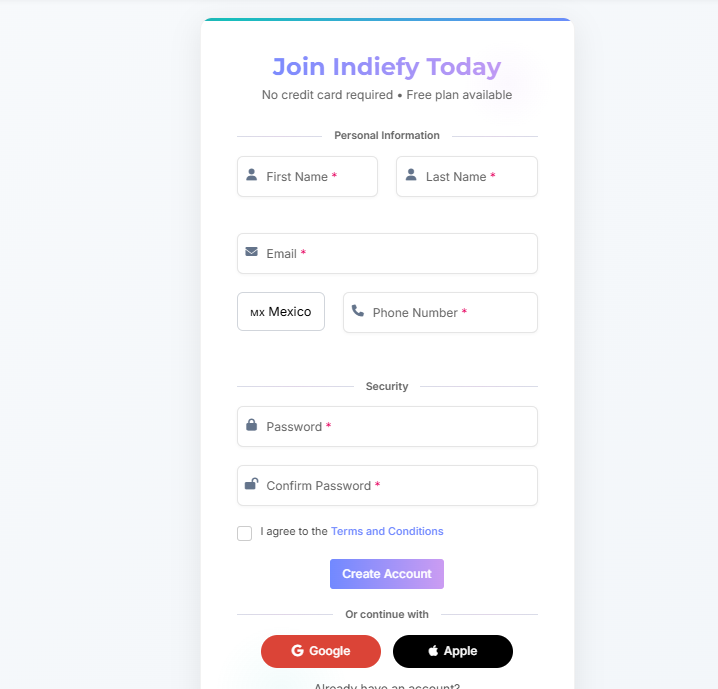
Task: Click the Apple logo icon
Action: pos(433,651)
